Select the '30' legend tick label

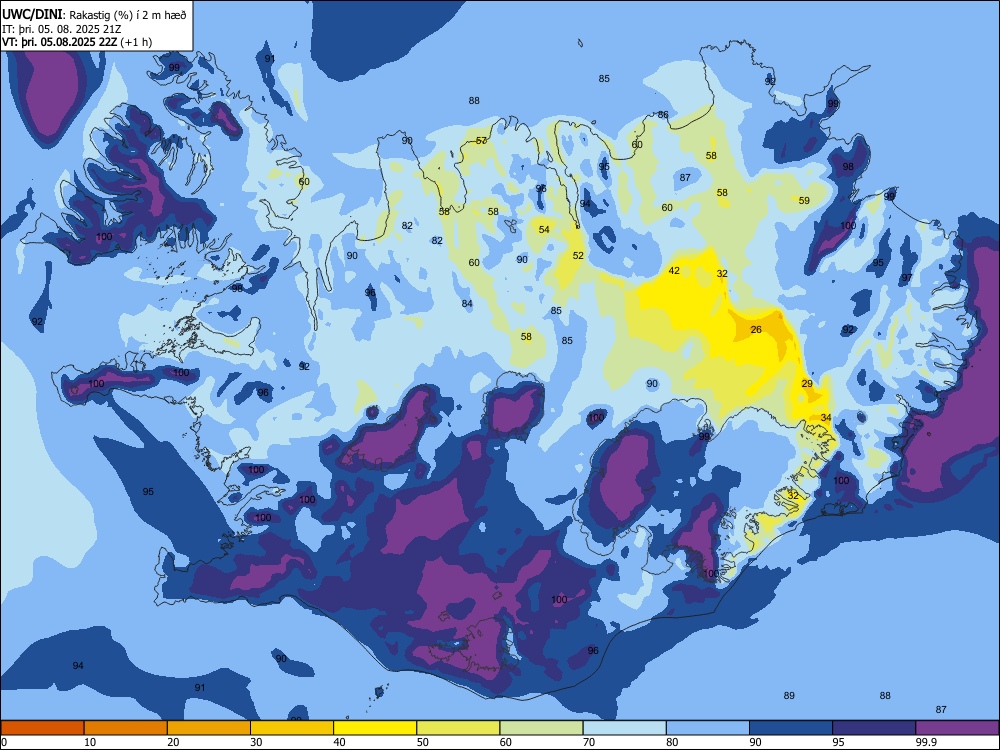tap(256, 742)
